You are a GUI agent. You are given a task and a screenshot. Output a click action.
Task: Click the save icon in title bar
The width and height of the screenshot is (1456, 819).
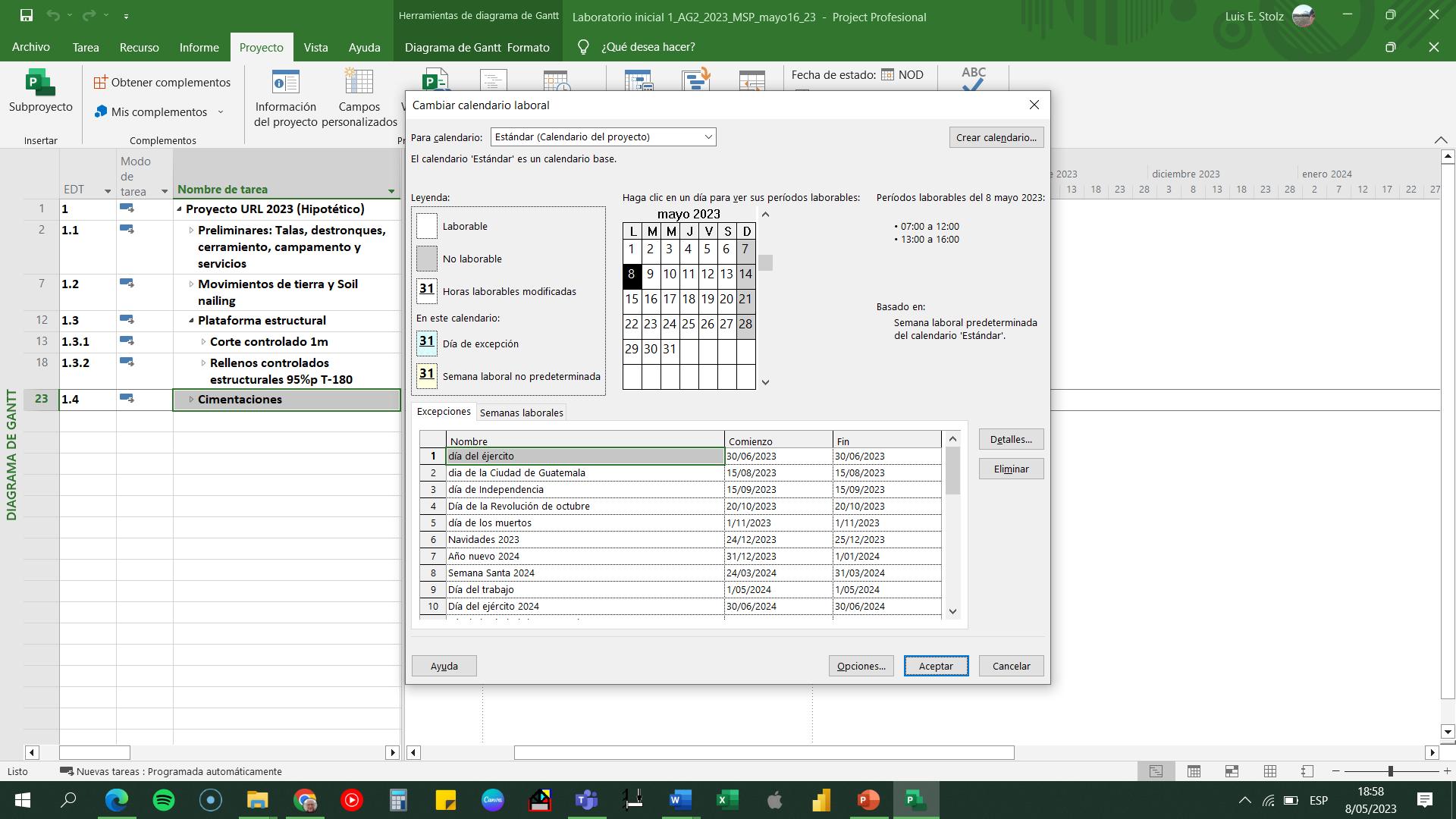tap(26, 15)
